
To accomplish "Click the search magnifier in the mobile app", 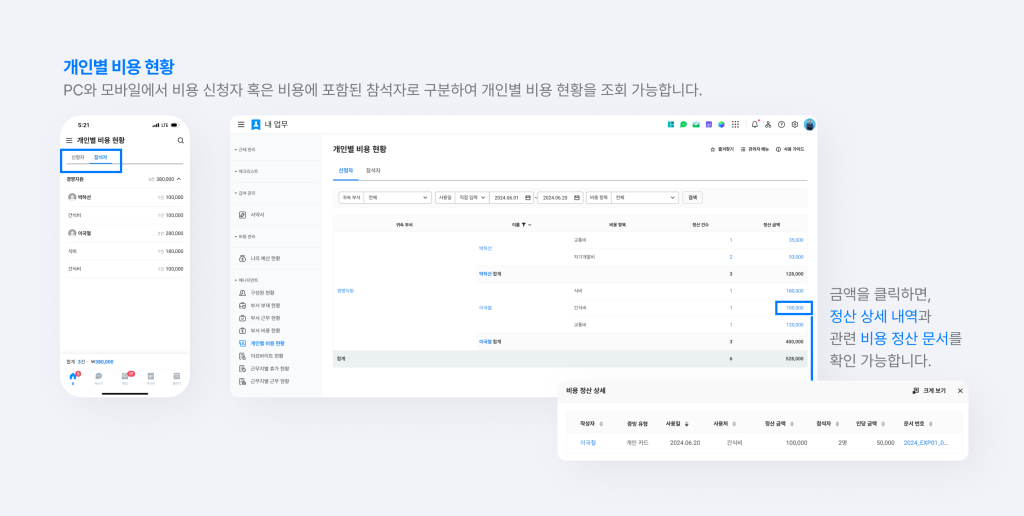I will coord(181,140).
